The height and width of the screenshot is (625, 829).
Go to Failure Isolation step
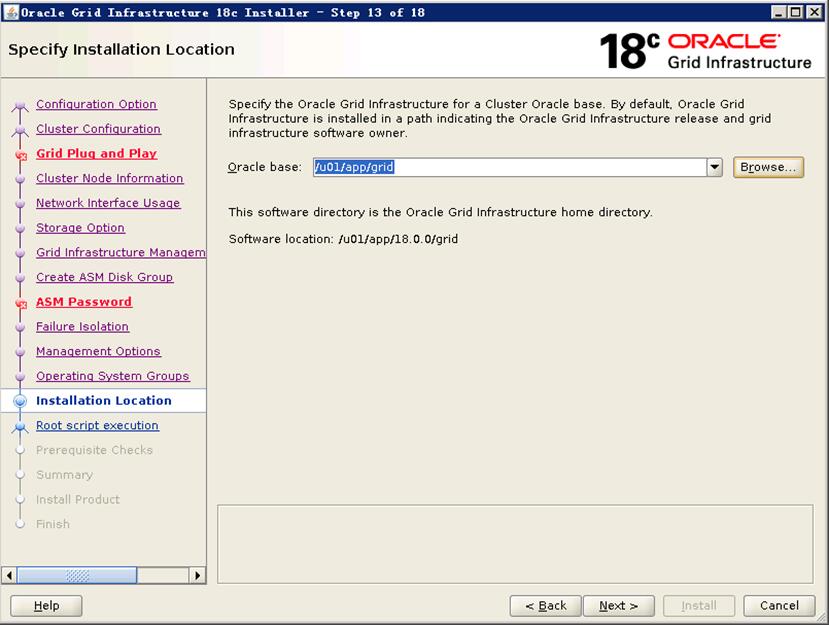82,327
